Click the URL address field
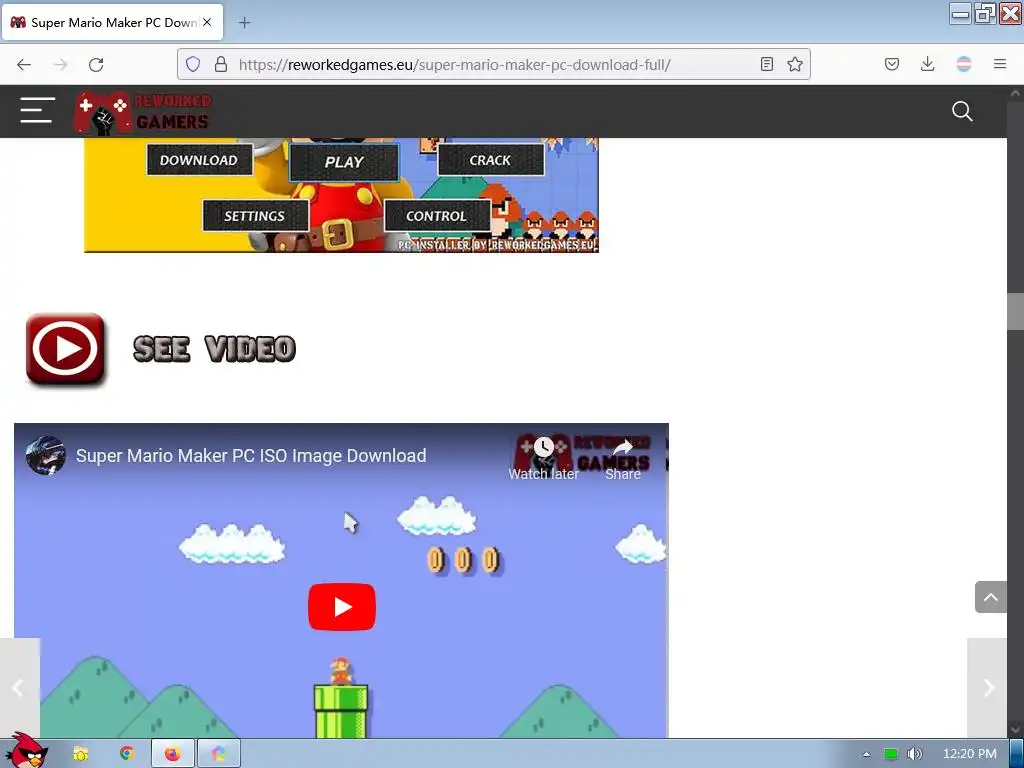The image size is (1024, 768). [493, 64]
